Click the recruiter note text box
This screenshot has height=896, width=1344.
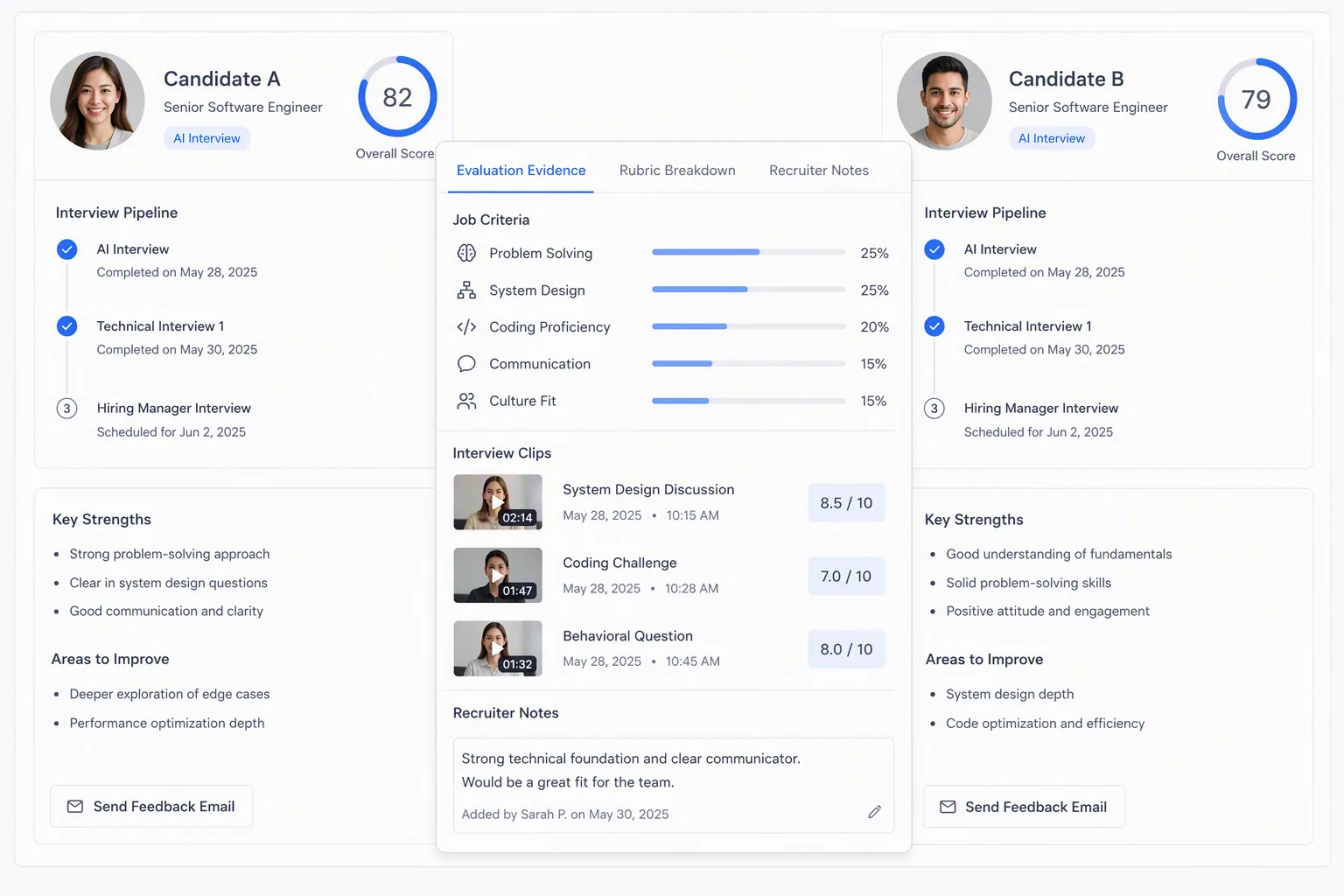click(x=674, y=785)
